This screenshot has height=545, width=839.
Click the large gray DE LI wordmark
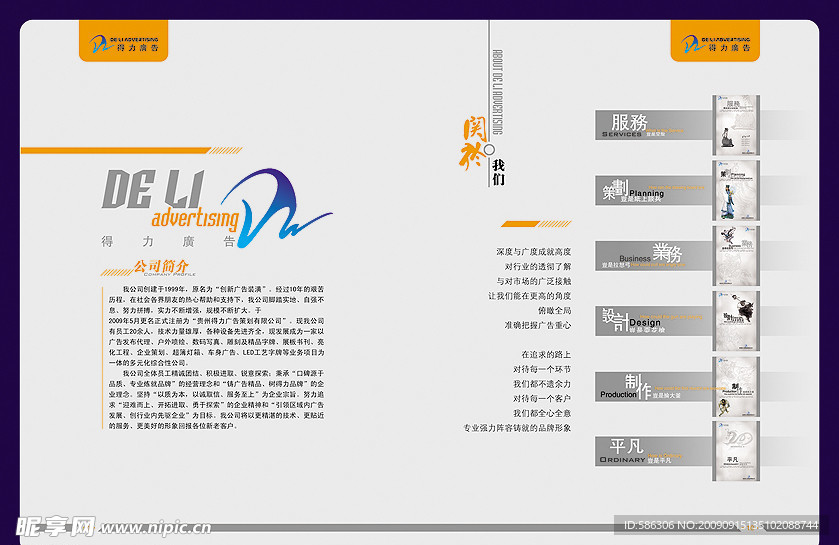(x=154, y=189)
